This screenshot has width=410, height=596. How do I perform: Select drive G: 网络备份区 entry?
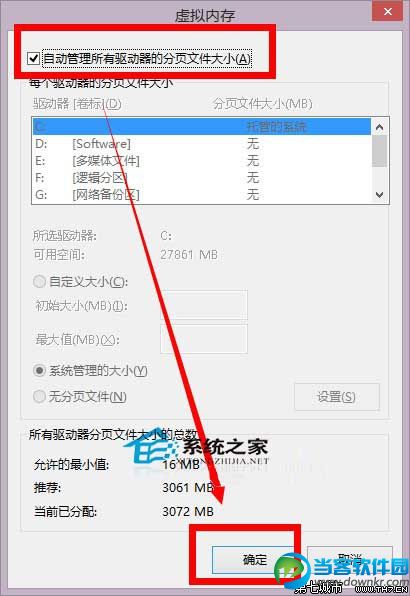pos(201,195)
